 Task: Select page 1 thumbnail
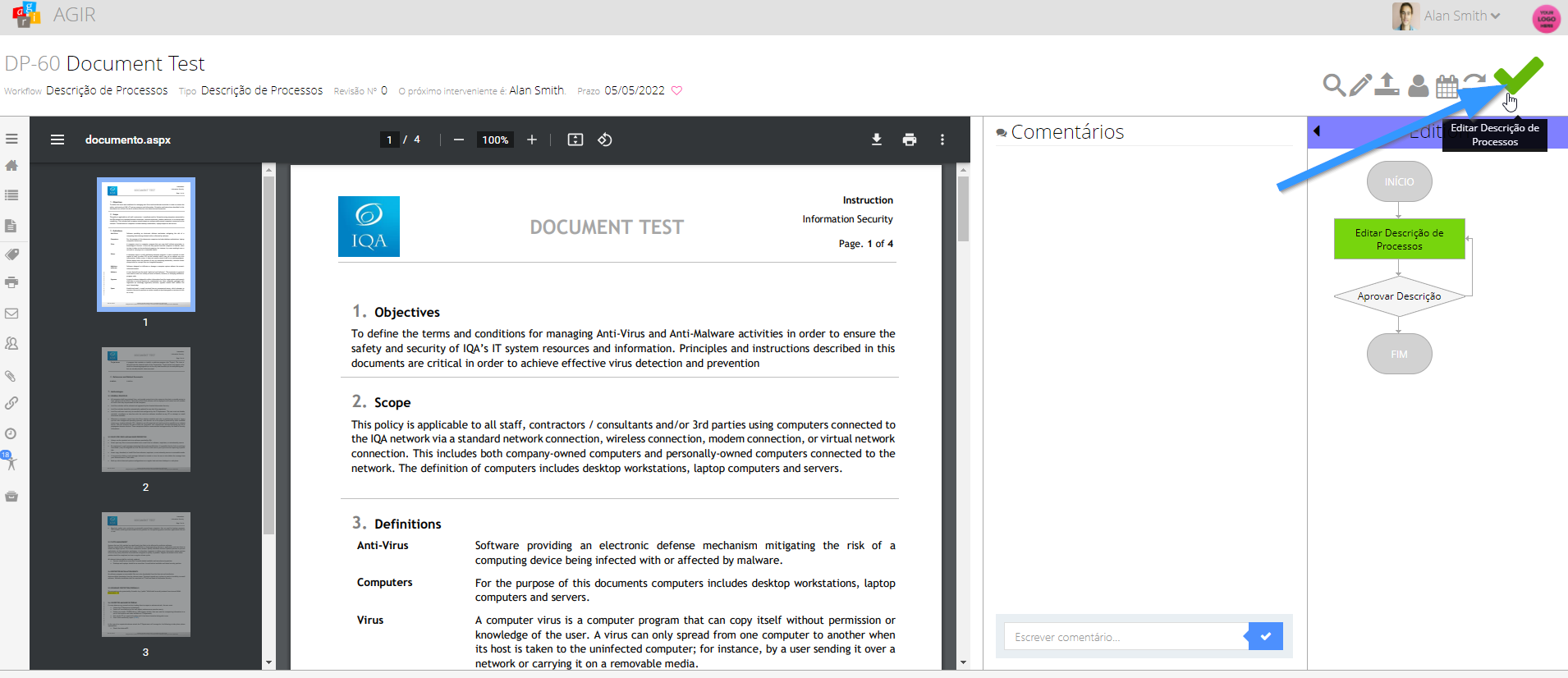146,245
